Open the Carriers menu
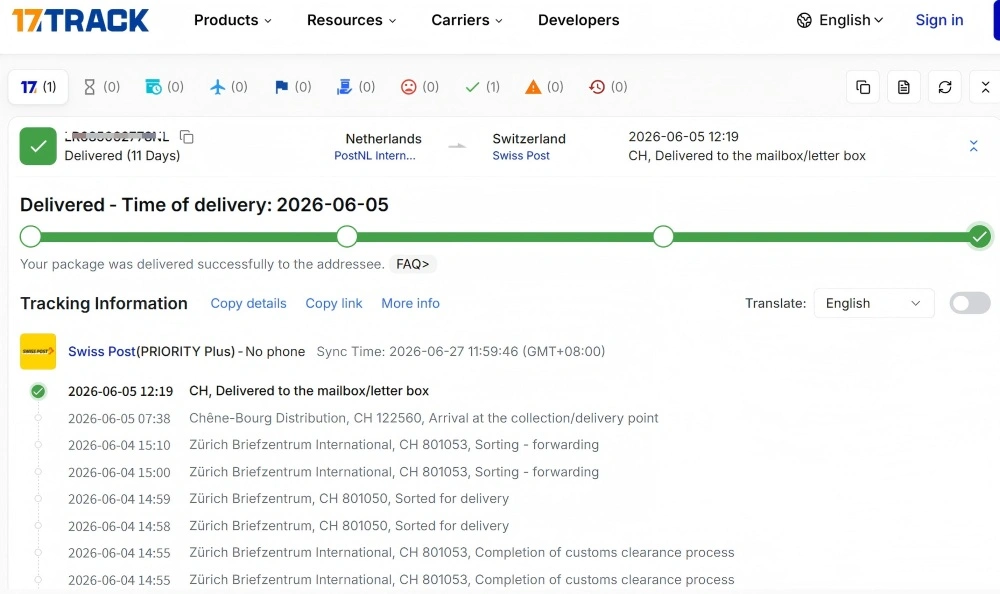 pos(467,20)
